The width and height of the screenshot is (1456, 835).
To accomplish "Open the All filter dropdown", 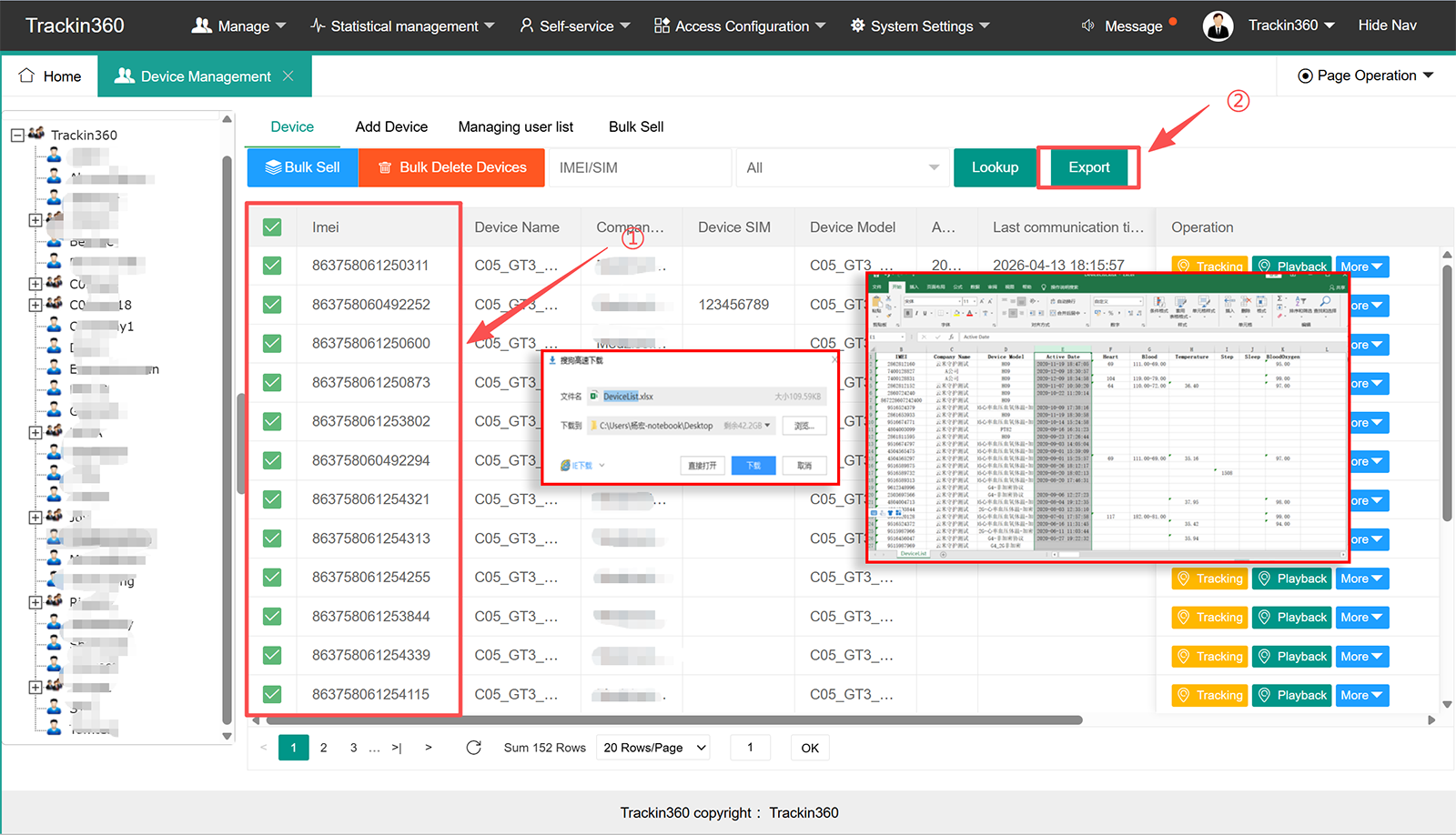I will click(843, 167).
